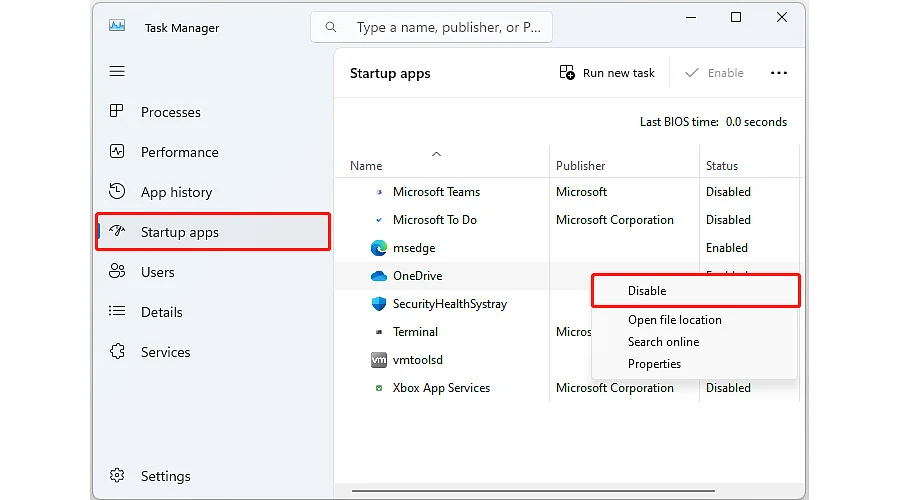Click Microsoft Corporation publisher of Xbox
This screenshot has width=900, height=500.
point(615,388)
